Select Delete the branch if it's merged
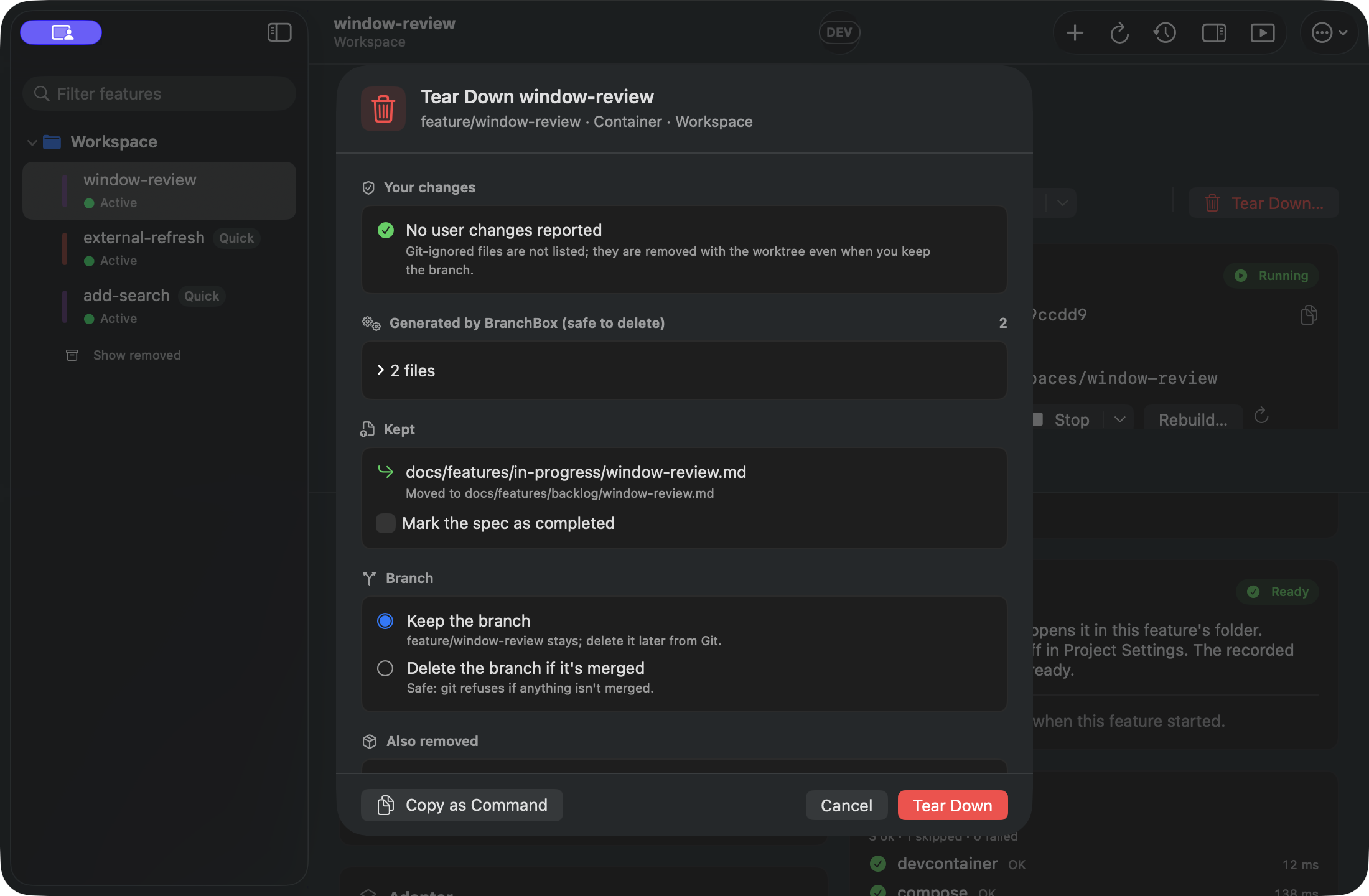1369x896 pixels. [x=385, y=668]
